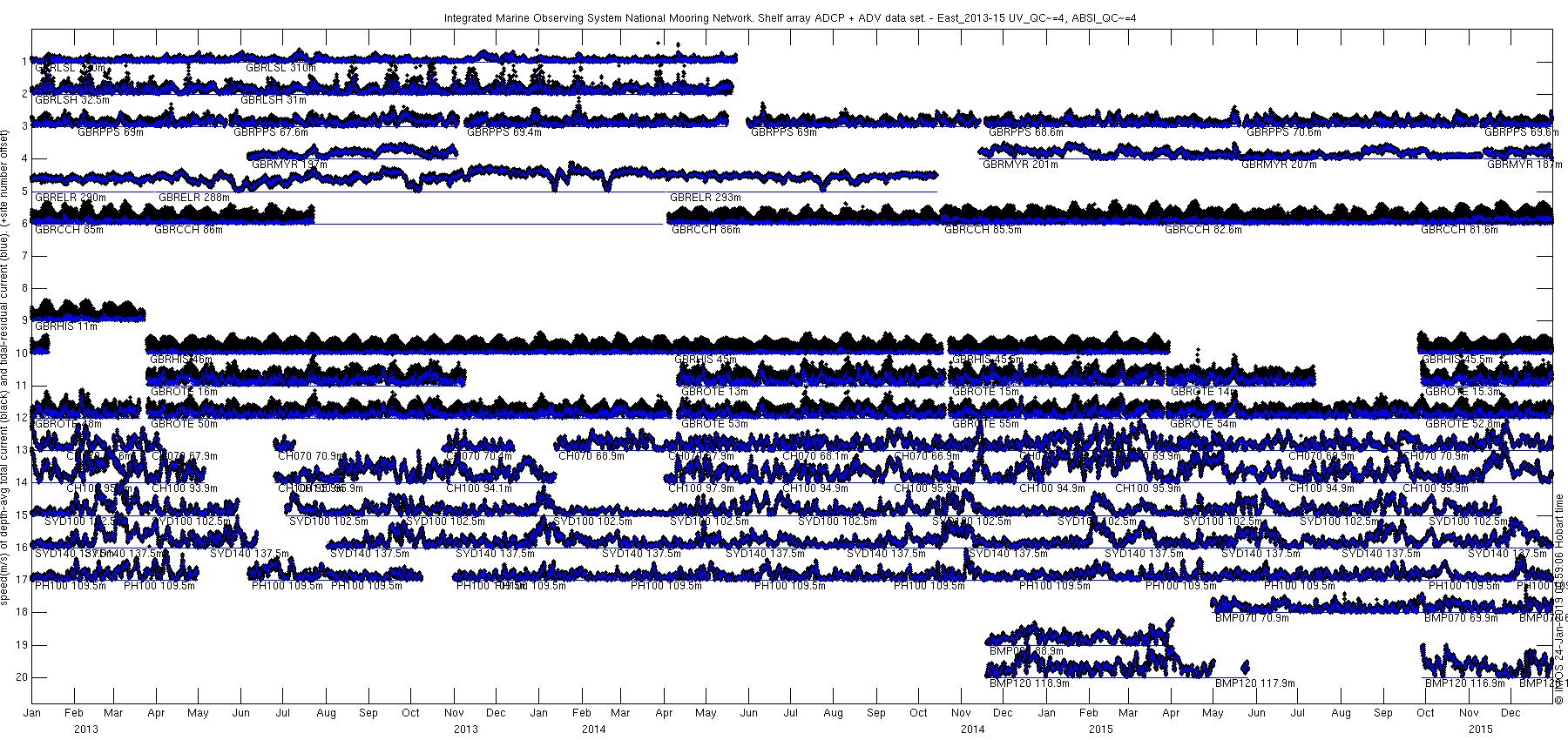Click the 'GBRCCH 81.6m' label

(x=1459, y=230)
